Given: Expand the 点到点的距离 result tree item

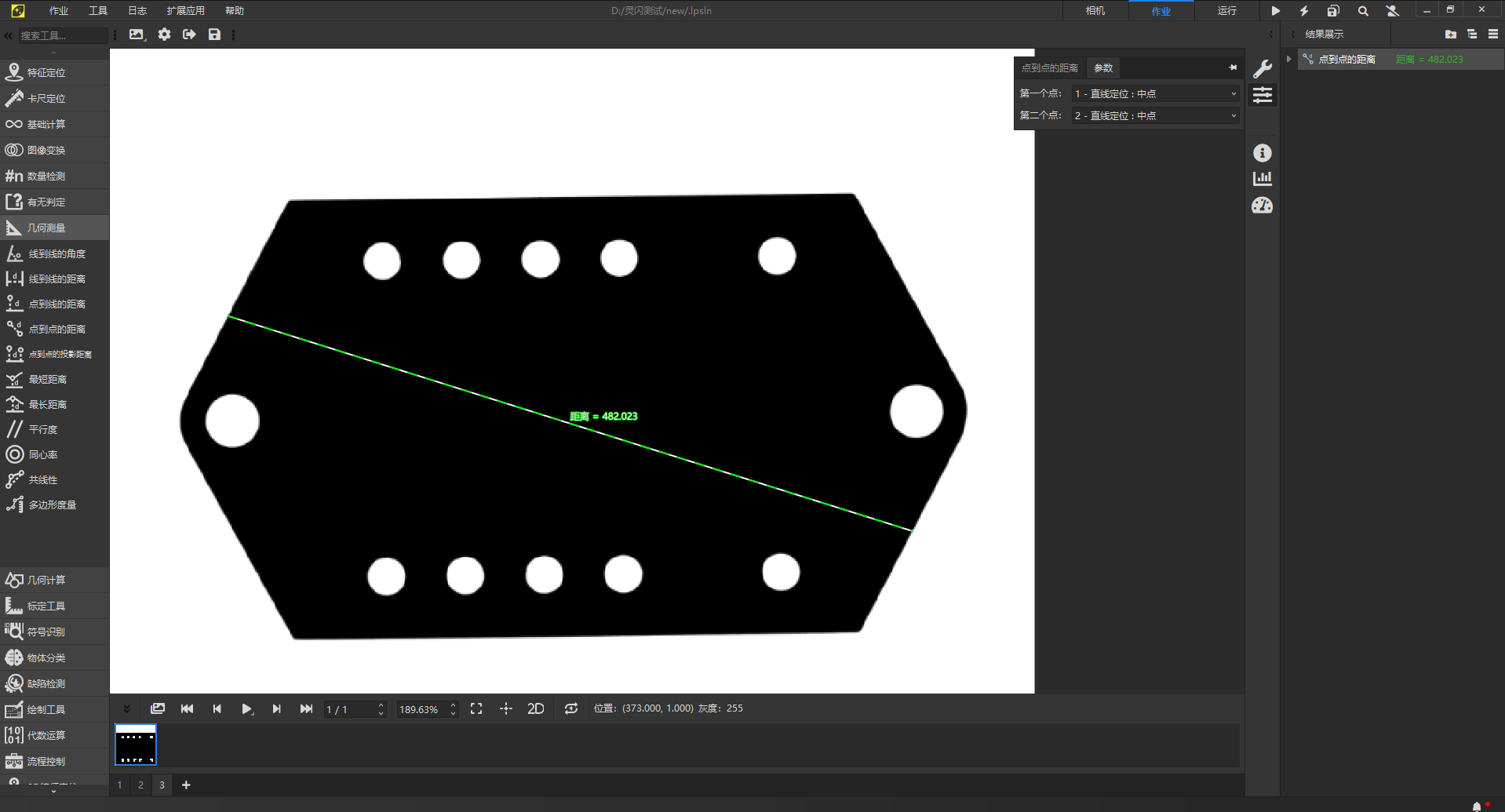Looking at the screenshot, I should point(1288,59).
